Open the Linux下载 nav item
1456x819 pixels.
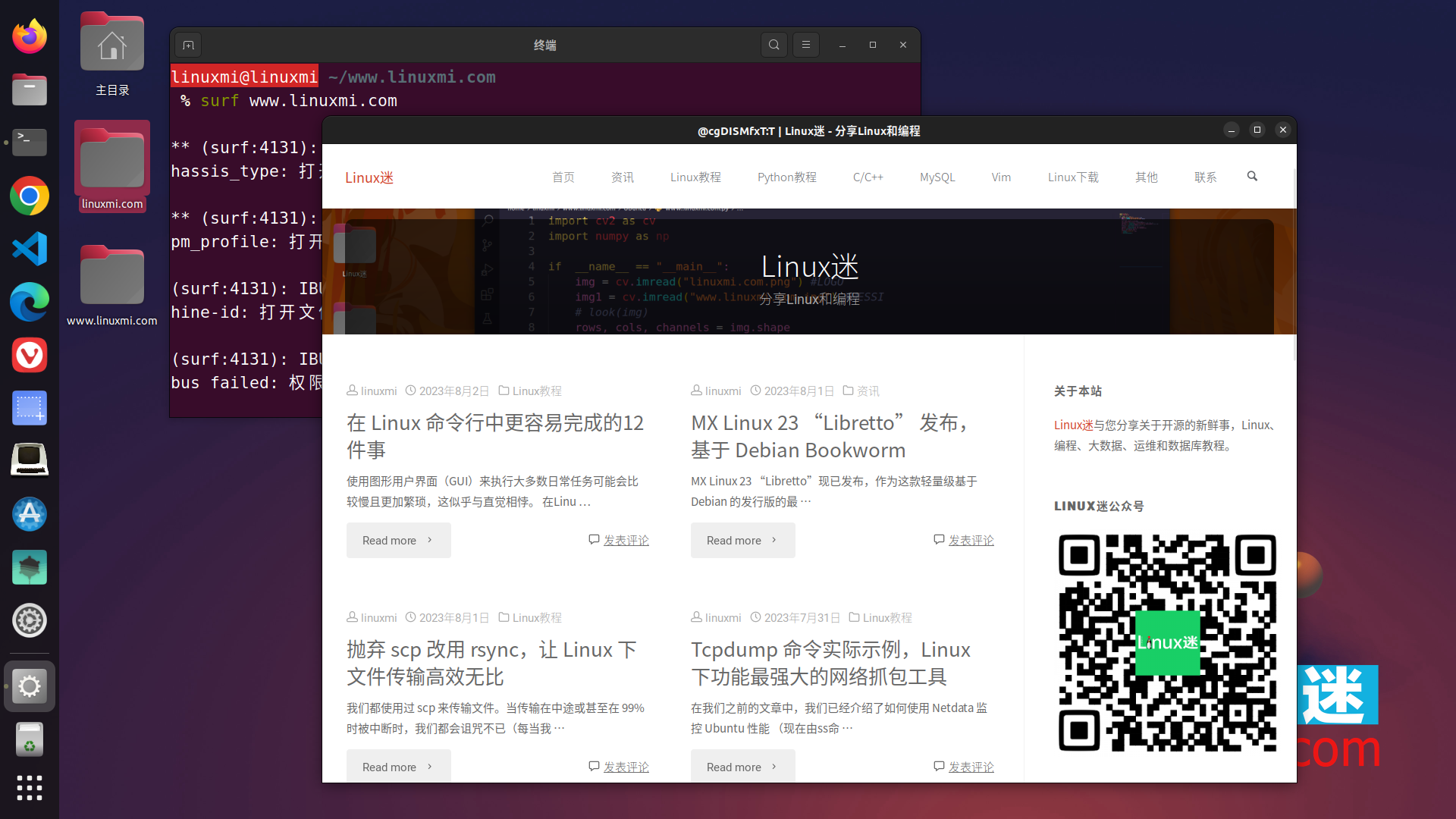[x=1073, y=177]
